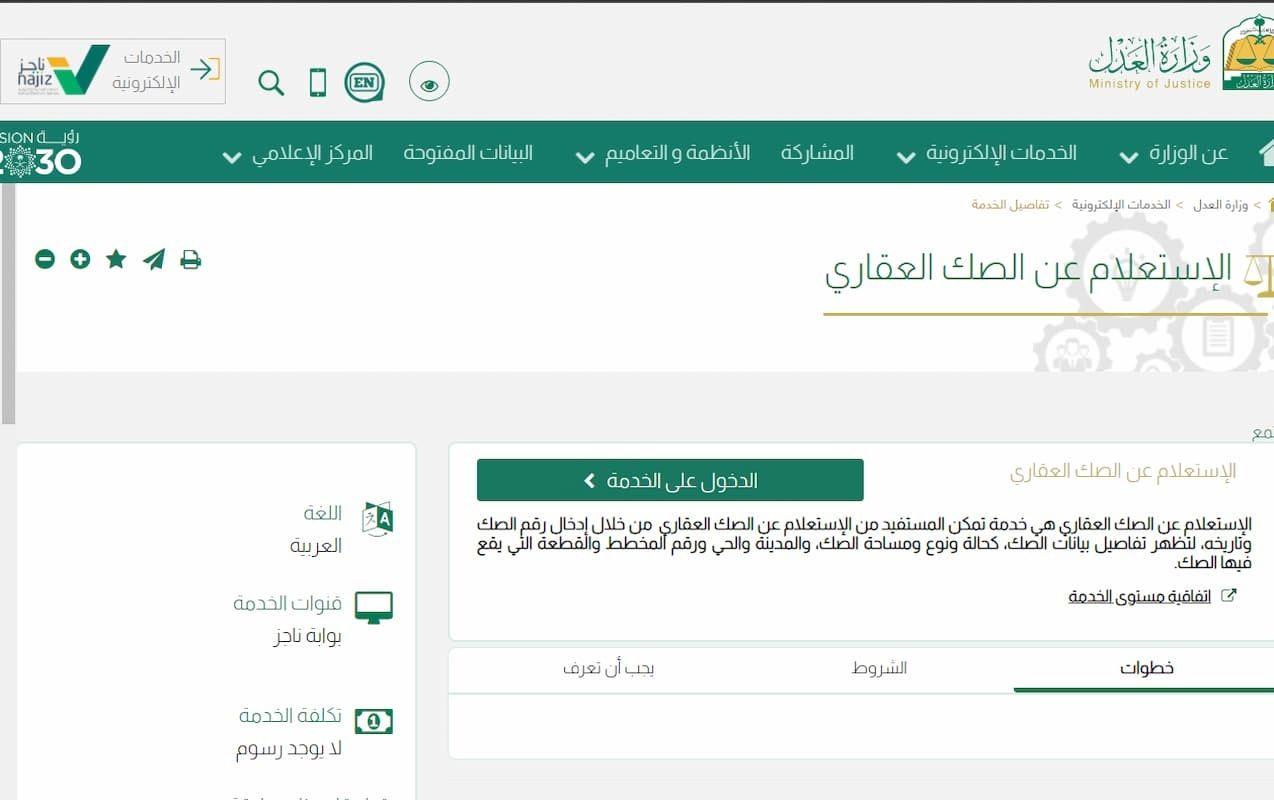Switch language using the EN icon
1274x800 pixels.
pos(364,82)
